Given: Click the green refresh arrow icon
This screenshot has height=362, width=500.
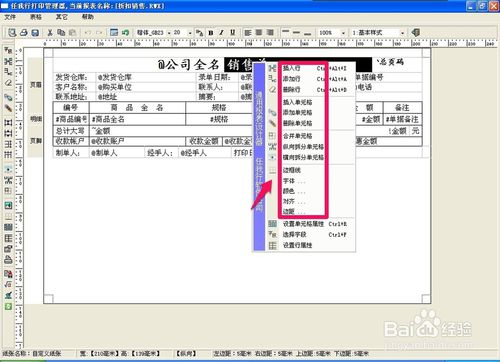Looking at the screenshot, I should click(125, 32).
